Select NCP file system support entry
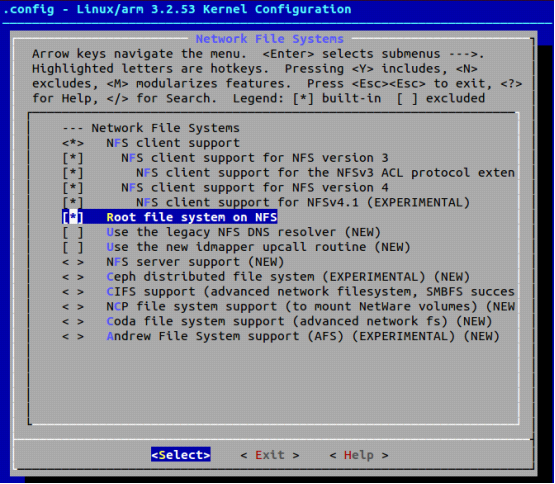 (x=288, y=307)
